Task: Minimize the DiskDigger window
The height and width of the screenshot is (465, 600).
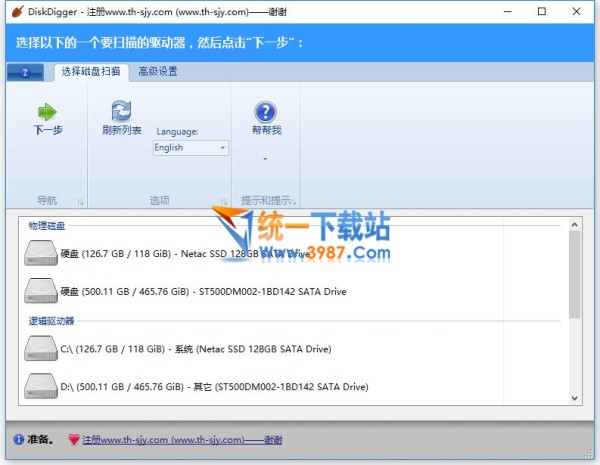Action: click(x=507, y=11)
